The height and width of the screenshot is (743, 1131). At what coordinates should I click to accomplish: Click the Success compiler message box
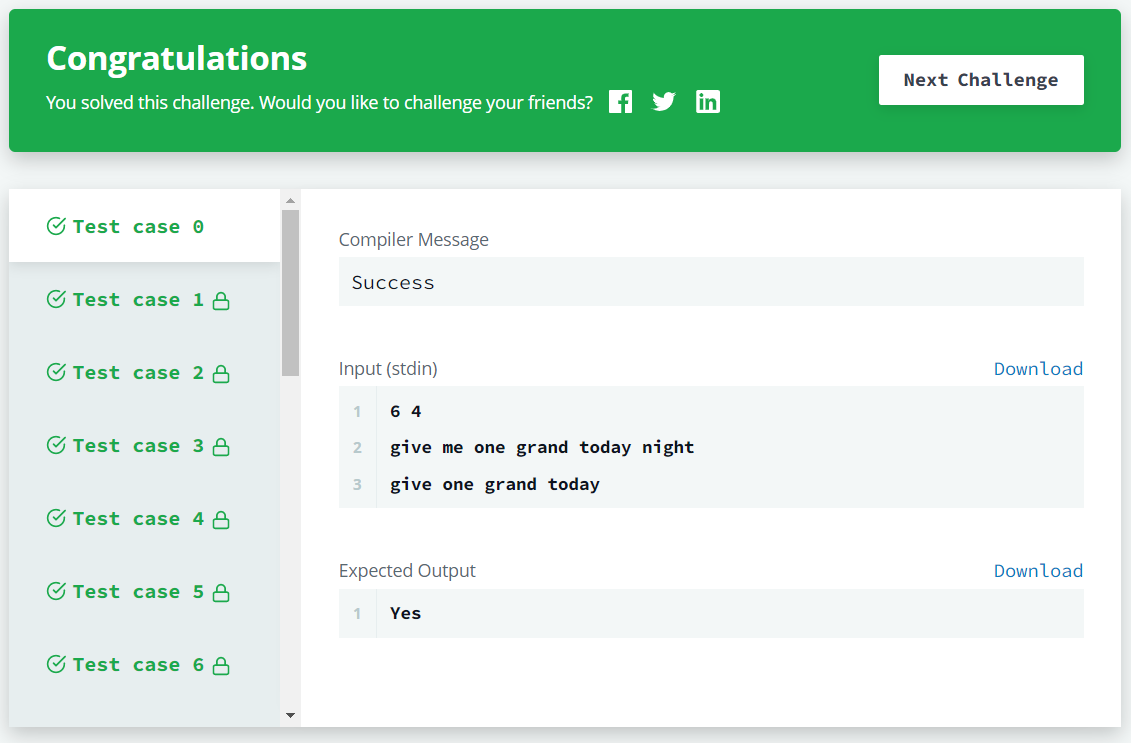(x=711, y=281)
